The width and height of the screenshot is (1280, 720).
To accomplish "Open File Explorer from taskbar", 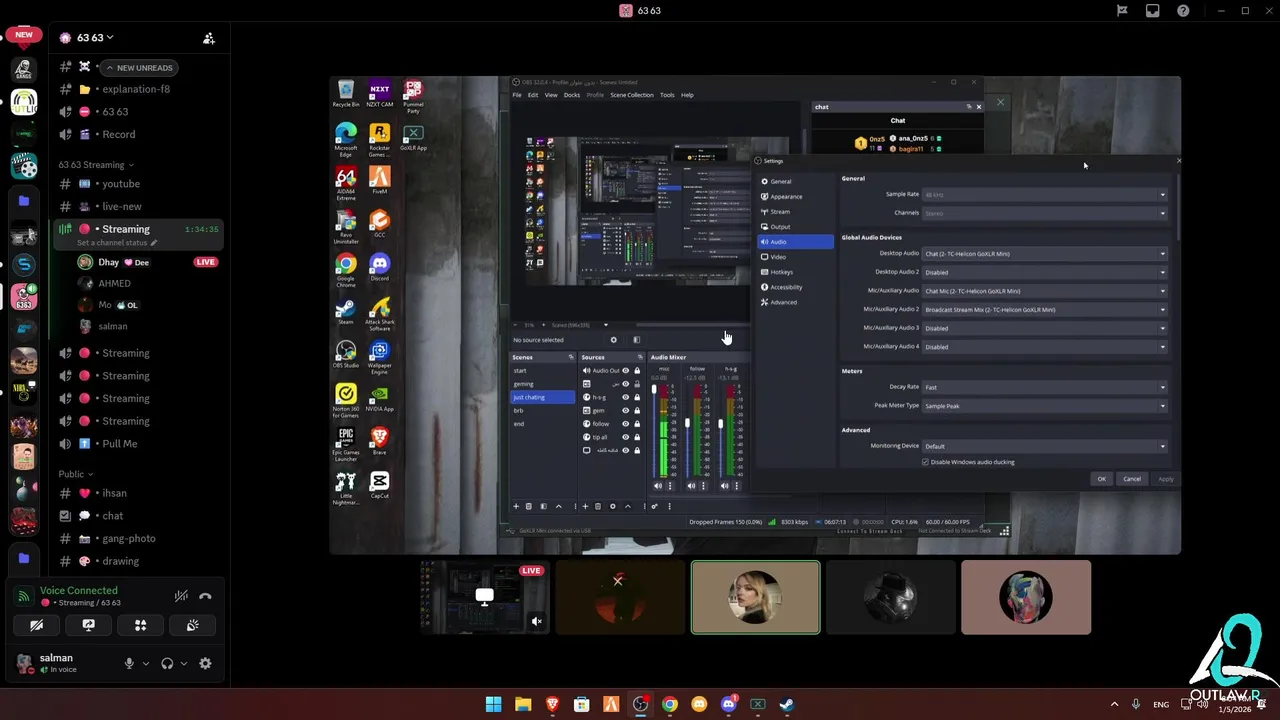I will [522, 704].
